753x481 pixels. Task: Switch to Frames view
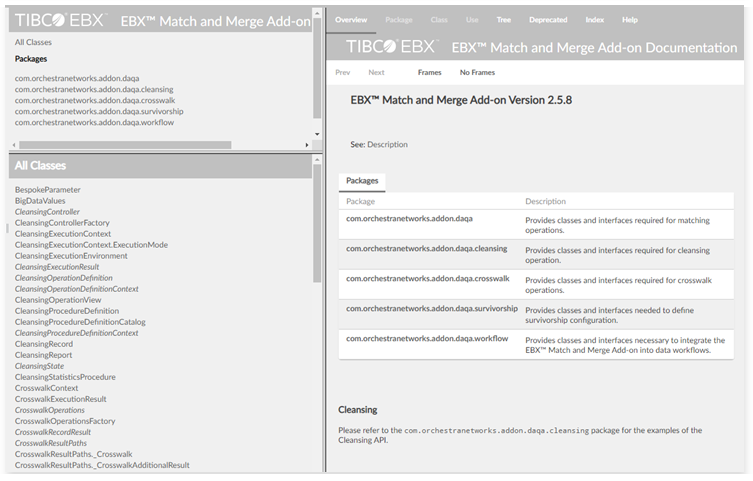pyautogui.click(x=429, y=72)
